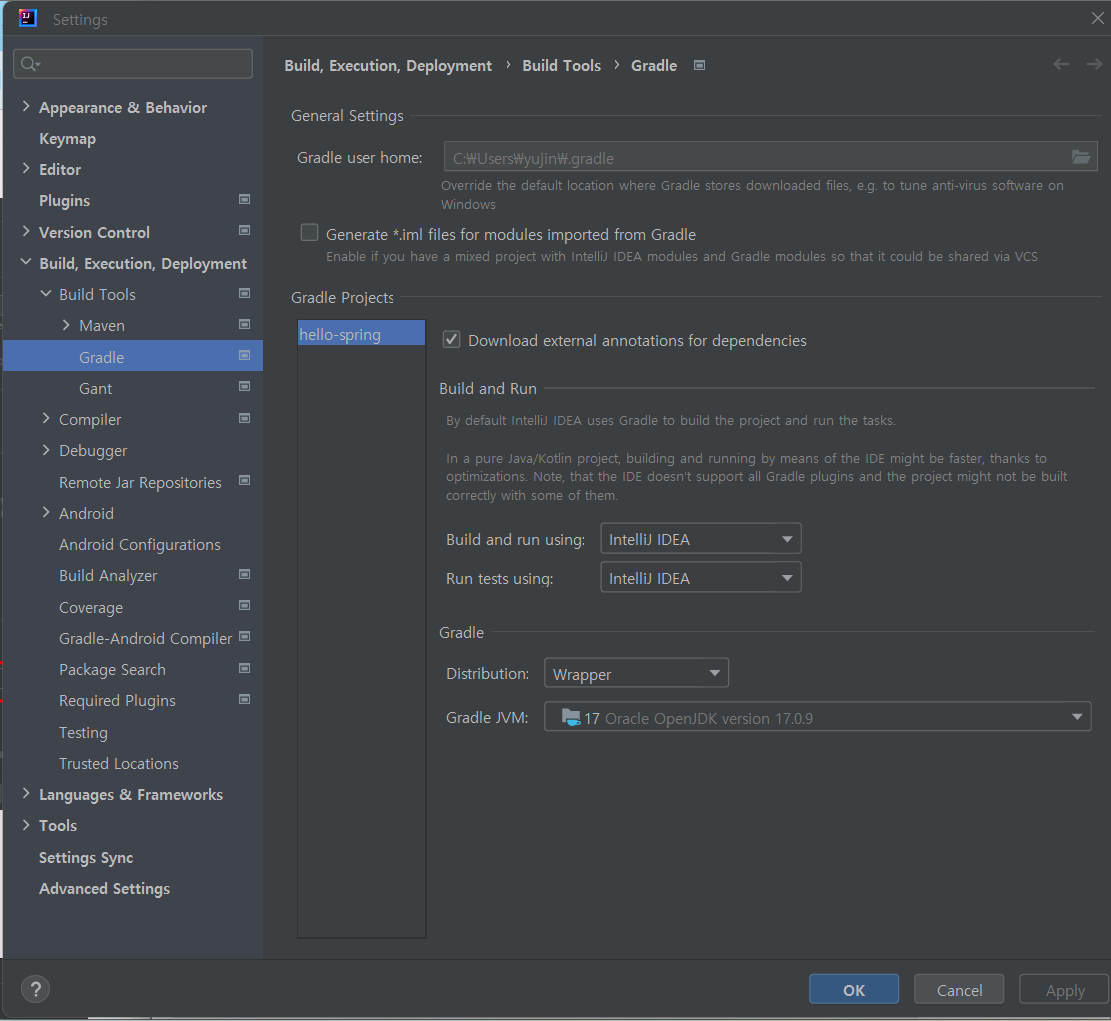Expand Appearance & Behavior tree node

[26, 106]
